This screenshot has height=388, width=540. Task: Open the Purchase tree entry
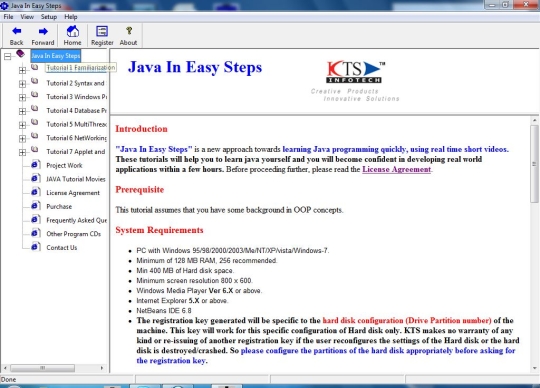pos(59,207)
